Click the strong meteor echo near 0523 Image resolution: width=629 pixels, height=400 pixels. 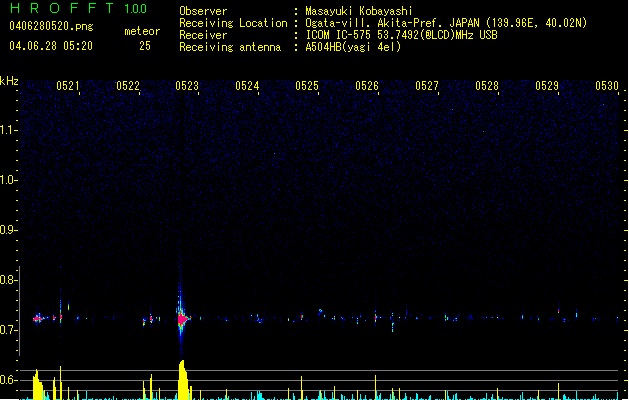[x=182, y=319]
